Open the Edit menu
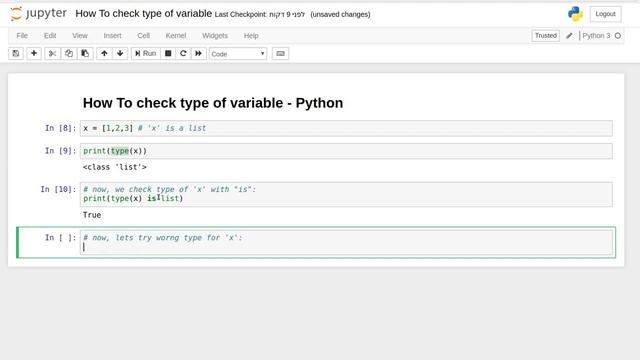The image size is (640, 360). 50,36
